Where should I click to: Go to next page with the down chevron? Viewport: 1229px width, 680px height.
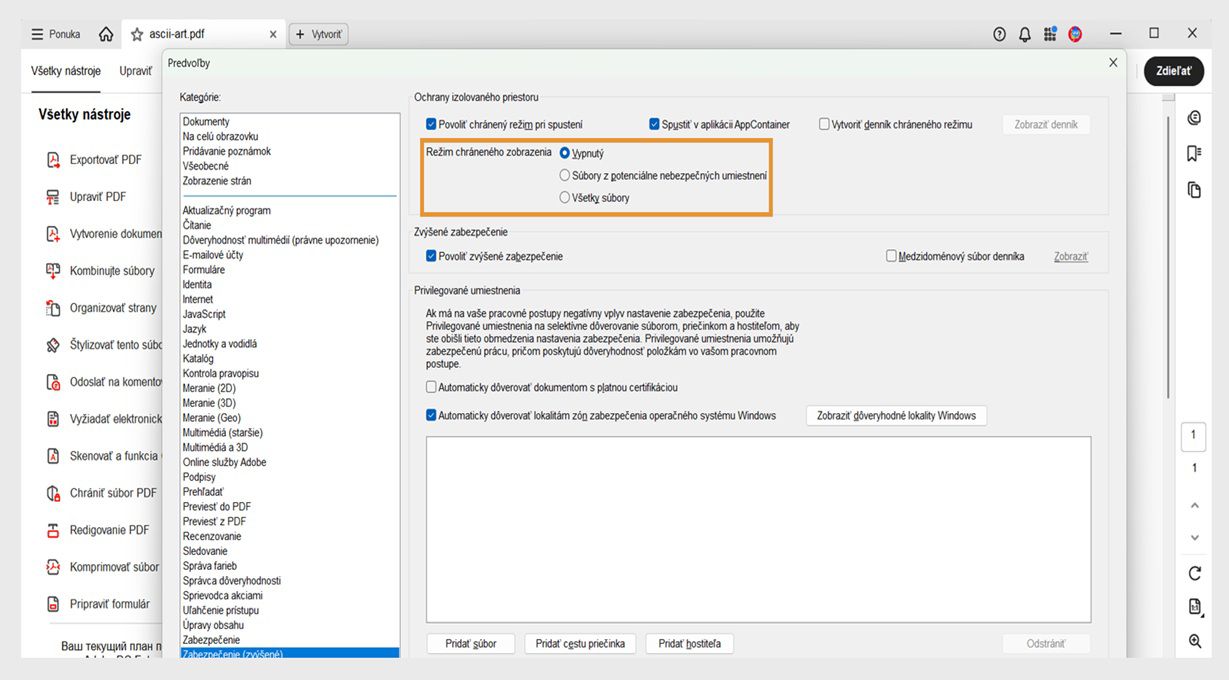point(1194,538)
